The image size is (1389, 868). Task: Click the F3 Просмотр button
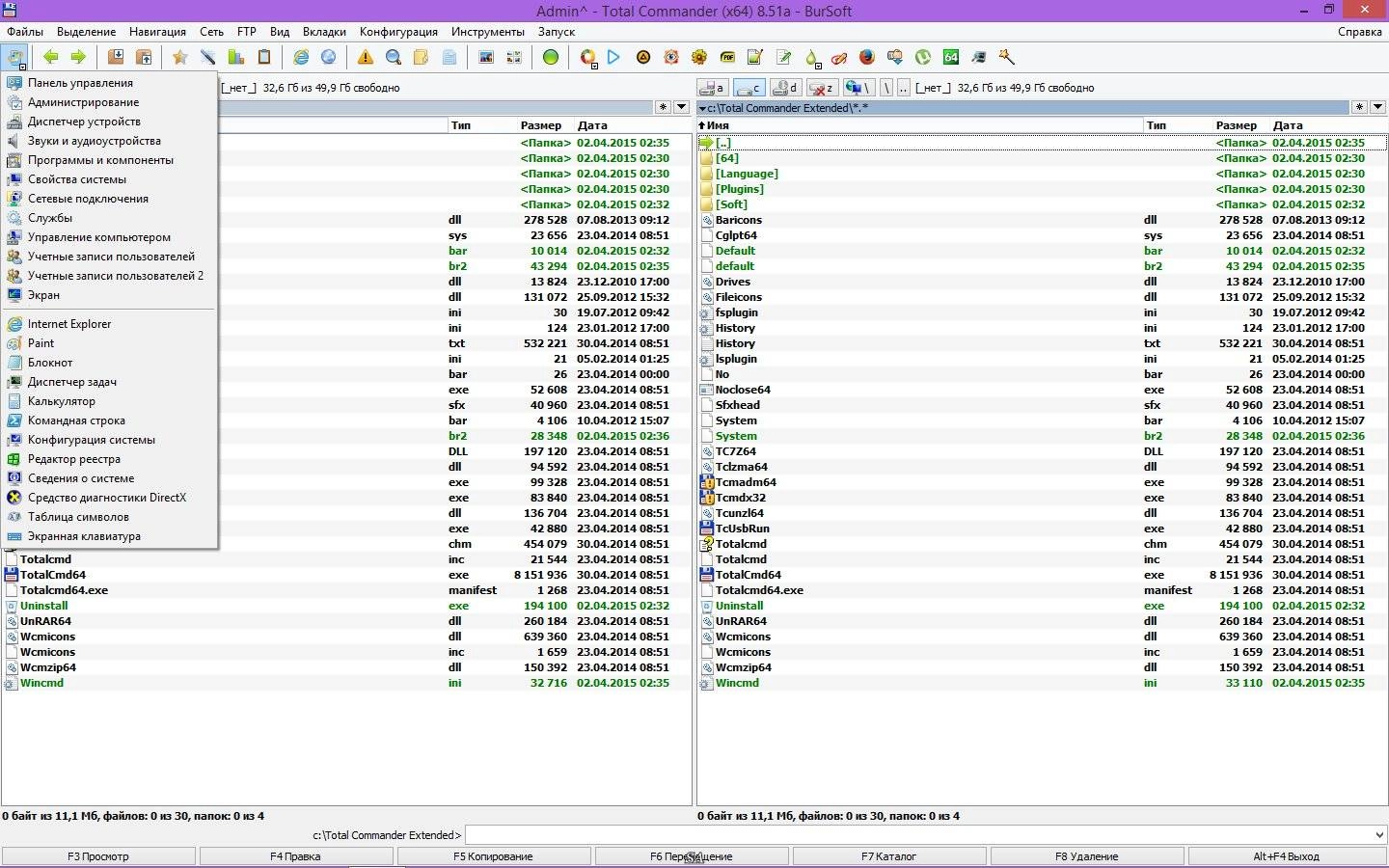click(x=98, y=856)
